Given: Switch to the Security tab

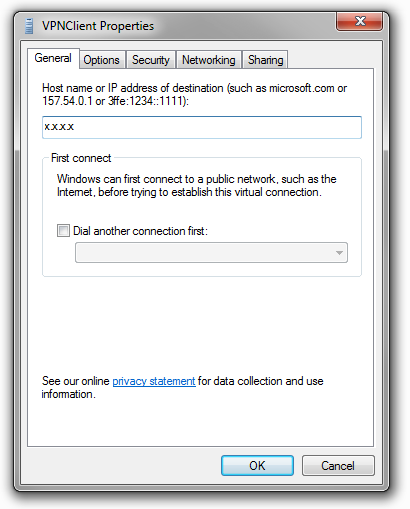Looking at the screenshot, I should (151, 60).
